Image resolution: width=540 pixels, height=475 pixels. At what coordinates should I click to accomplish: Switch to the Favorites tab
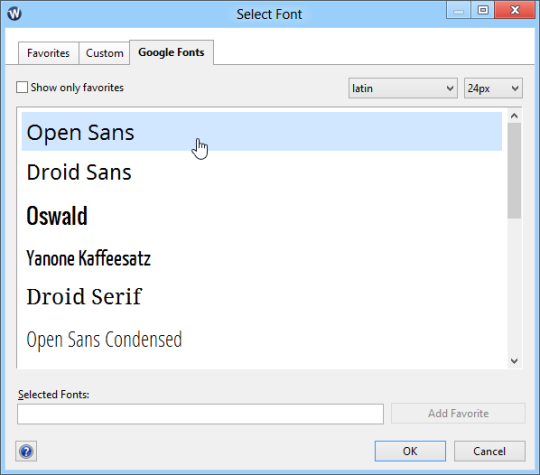click(x=48, y=53)
